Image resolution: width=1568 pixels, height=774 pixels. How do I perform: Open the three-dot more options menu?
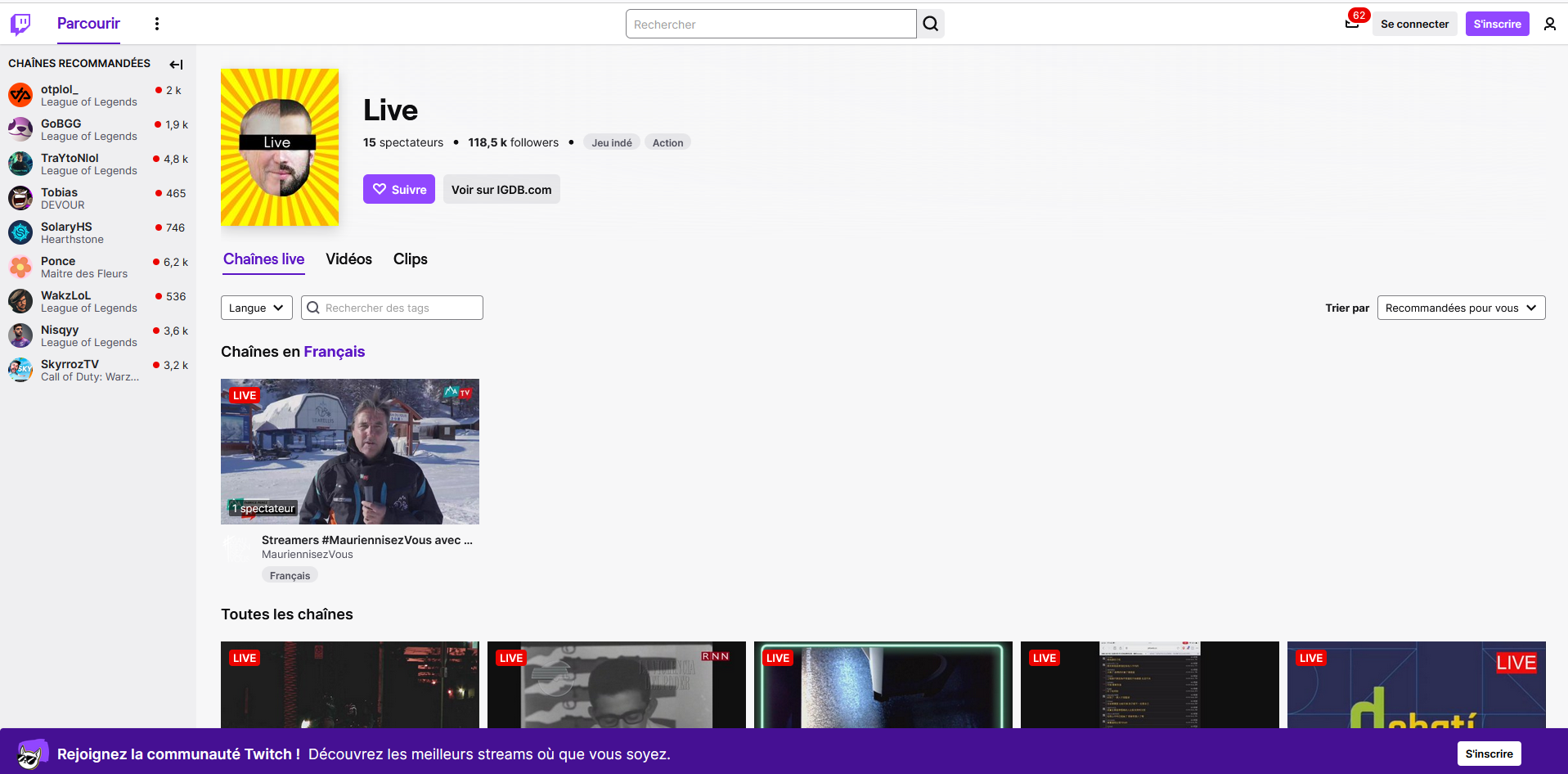[157, 24]
